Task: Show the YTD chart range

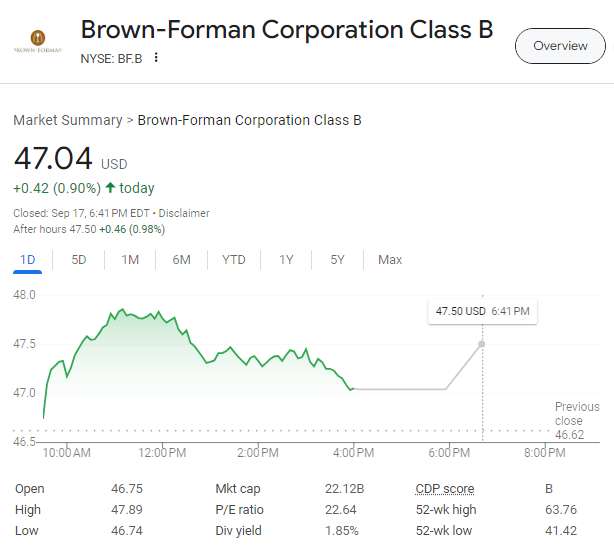Action: coord(233,260)
